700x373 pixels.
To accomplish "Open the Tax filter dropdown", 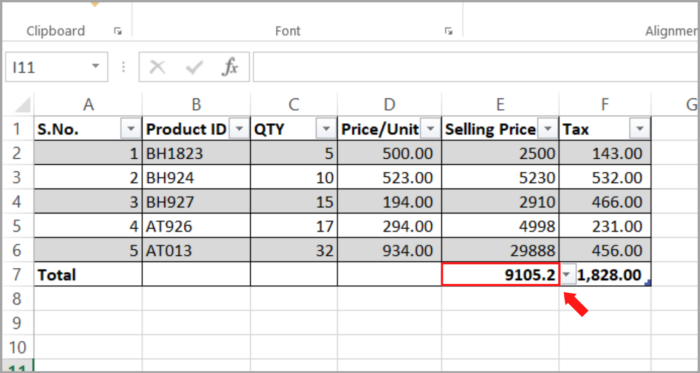I will [640, 129].
